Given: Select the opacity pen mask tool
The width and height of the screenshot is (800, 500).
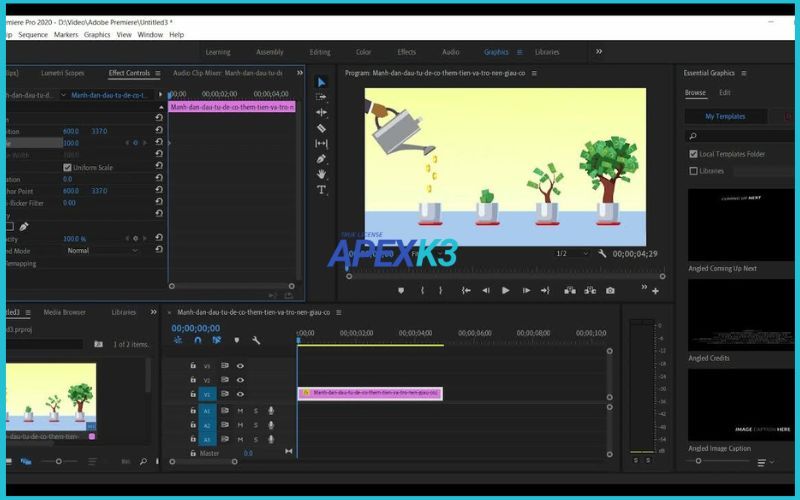Looking at the screenshot, I should click(x=23, y=226).
